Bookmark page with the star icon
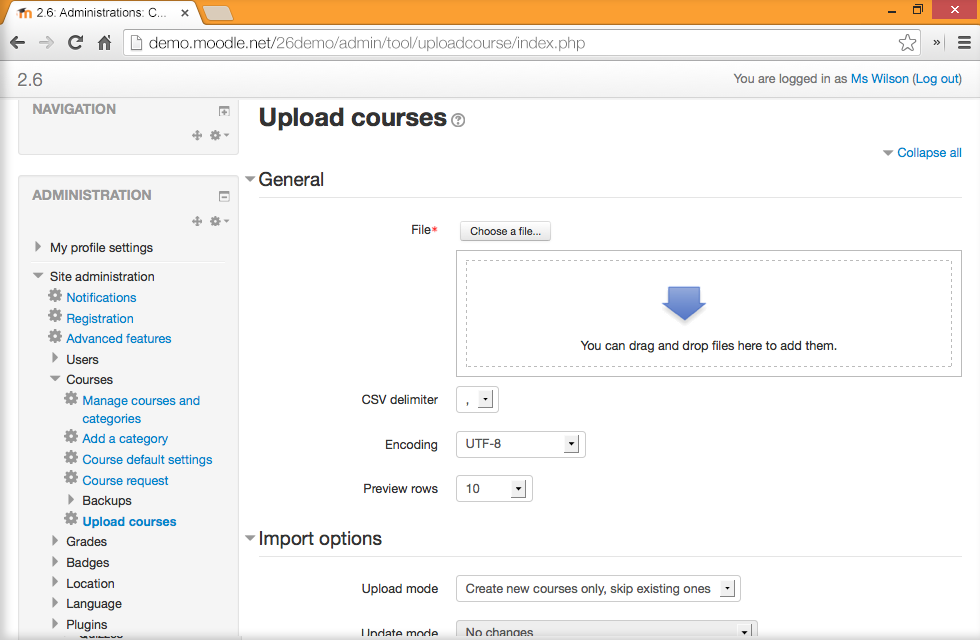The image size is (980, 640). point(907,43)
